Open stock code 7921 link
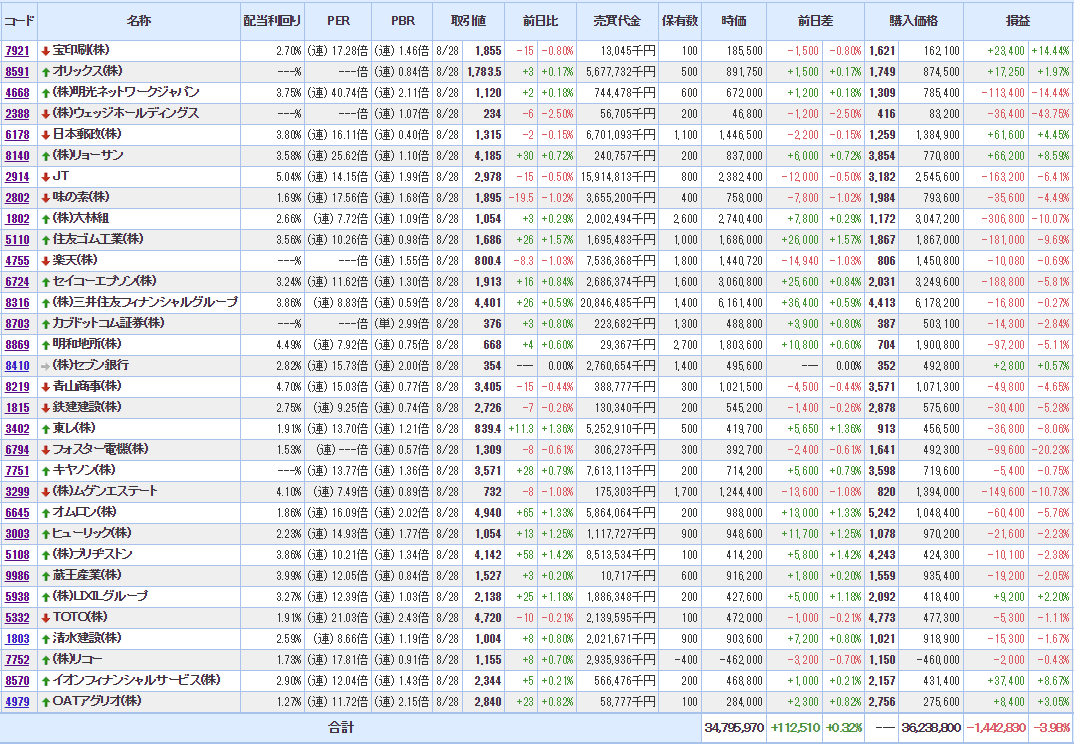 [x=17, y=50]
